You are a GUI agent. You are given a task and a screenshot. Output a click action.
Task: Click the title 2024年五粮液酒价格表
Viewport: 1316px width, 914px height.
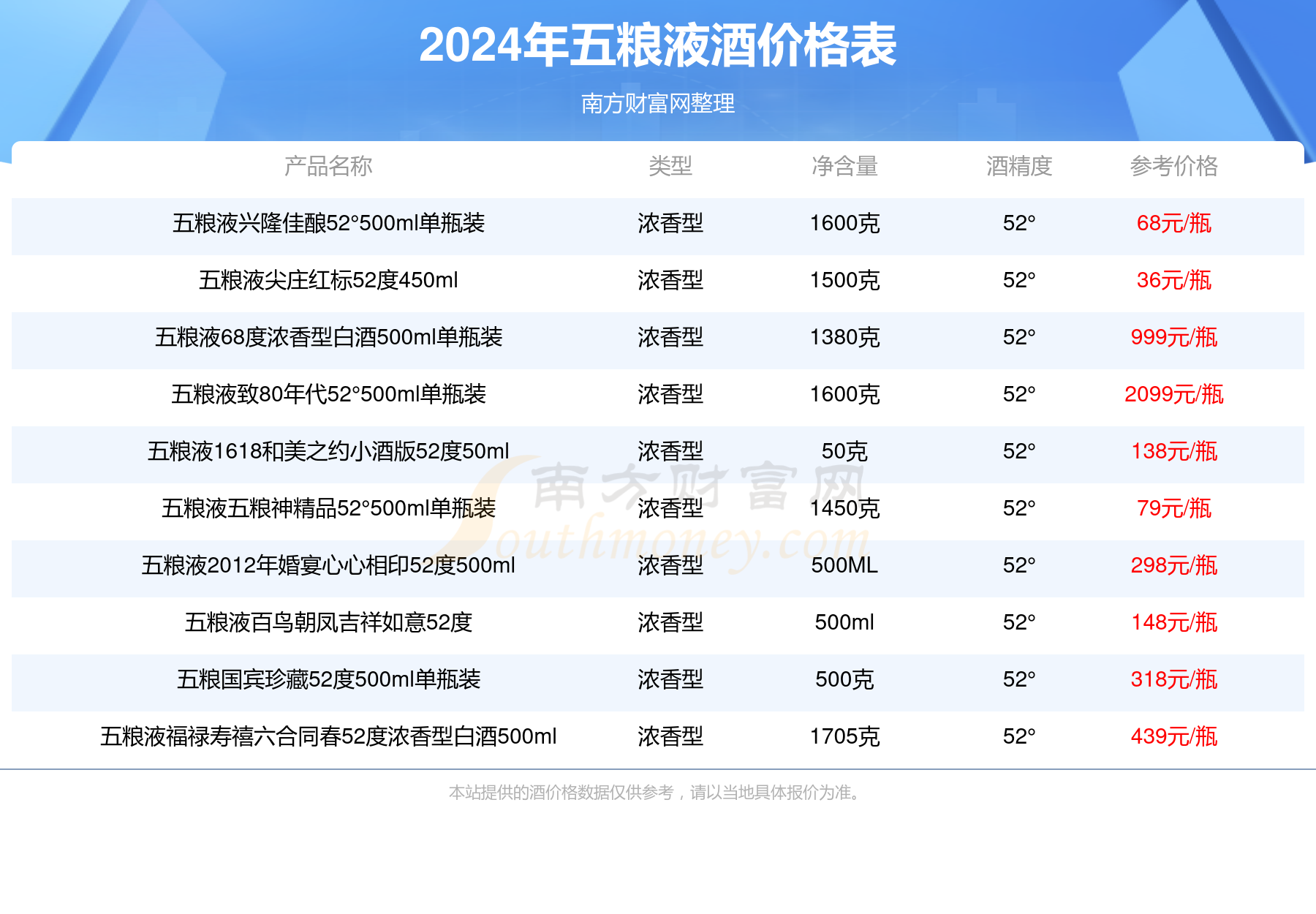pyautogui.click(x=657, y=45)
